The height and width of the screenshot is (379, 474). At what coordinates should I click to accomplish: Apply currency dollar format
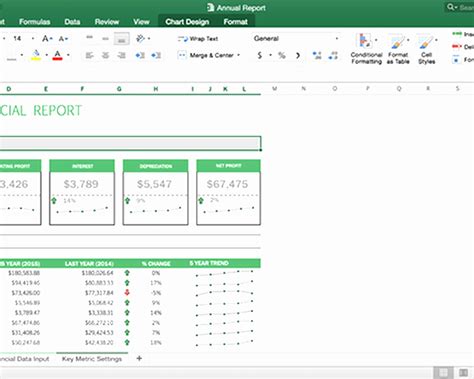coord(260,55)
